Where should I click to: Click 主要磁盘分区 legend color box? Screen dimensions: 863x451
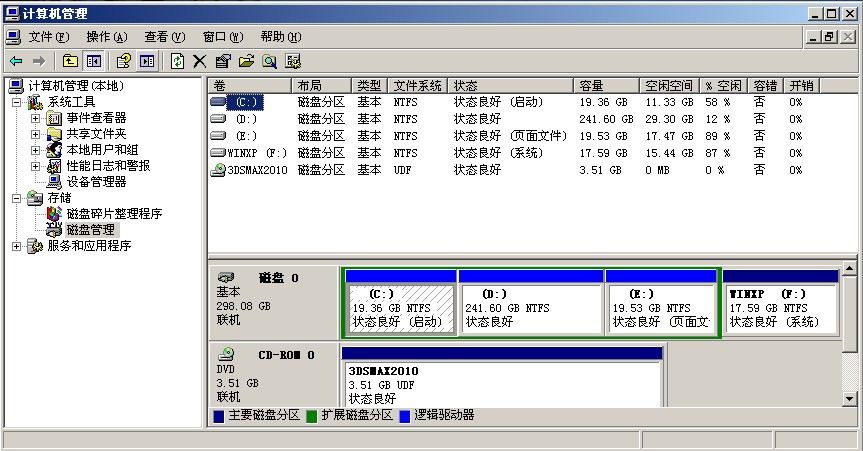tap(218, 416)
